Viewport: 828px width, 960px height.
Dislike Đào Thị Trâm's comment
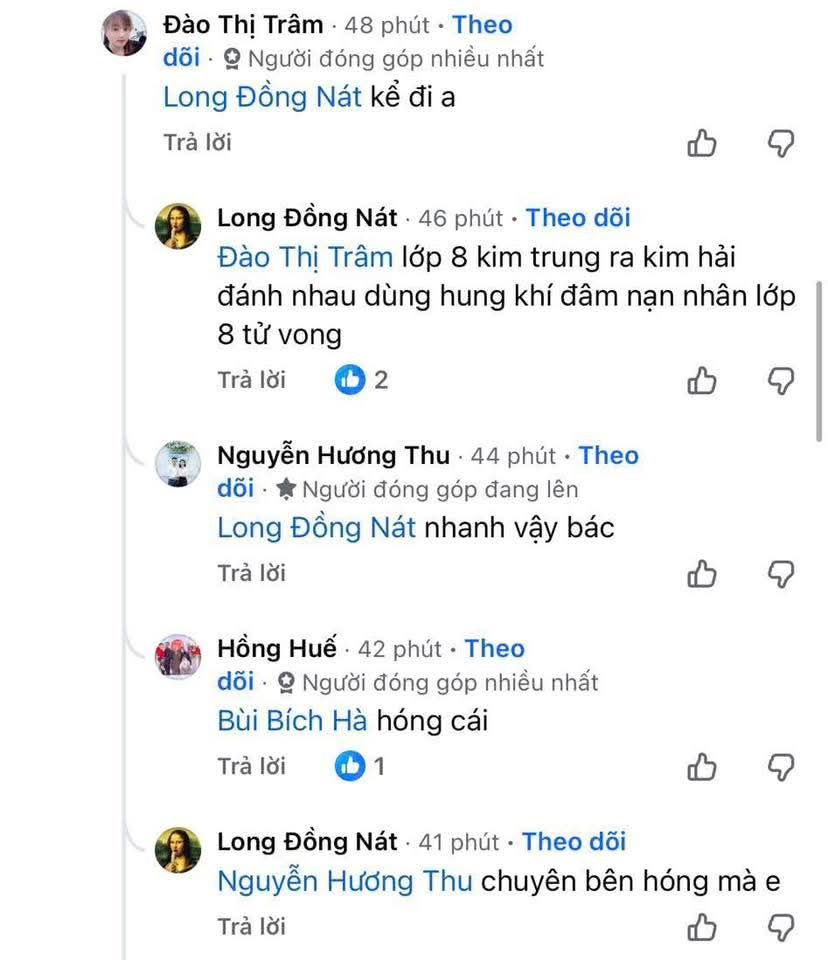pos(780,144)
